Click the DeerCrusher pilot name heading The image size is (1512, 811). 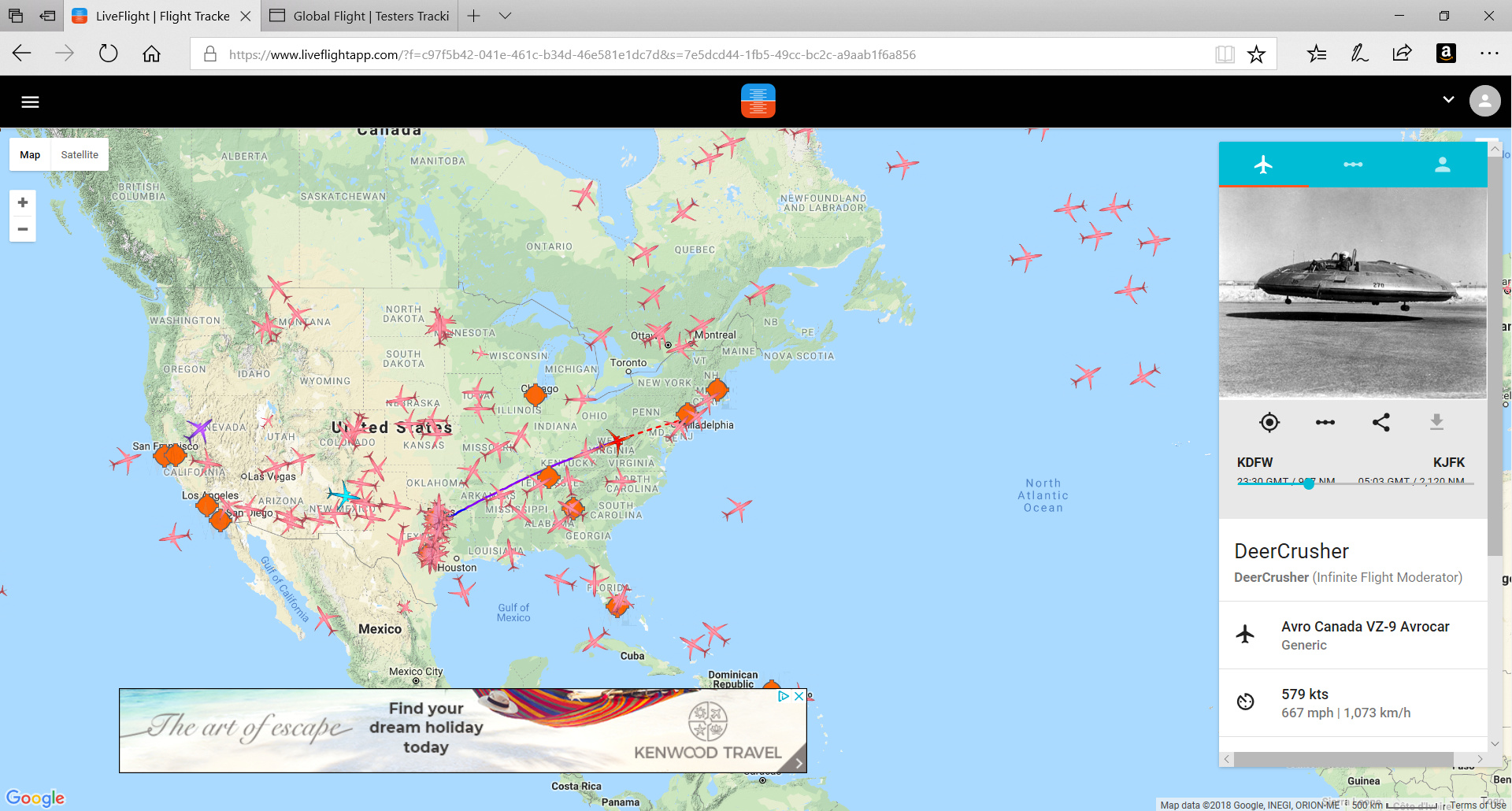pyautogui.click(x=1291, y=551)
